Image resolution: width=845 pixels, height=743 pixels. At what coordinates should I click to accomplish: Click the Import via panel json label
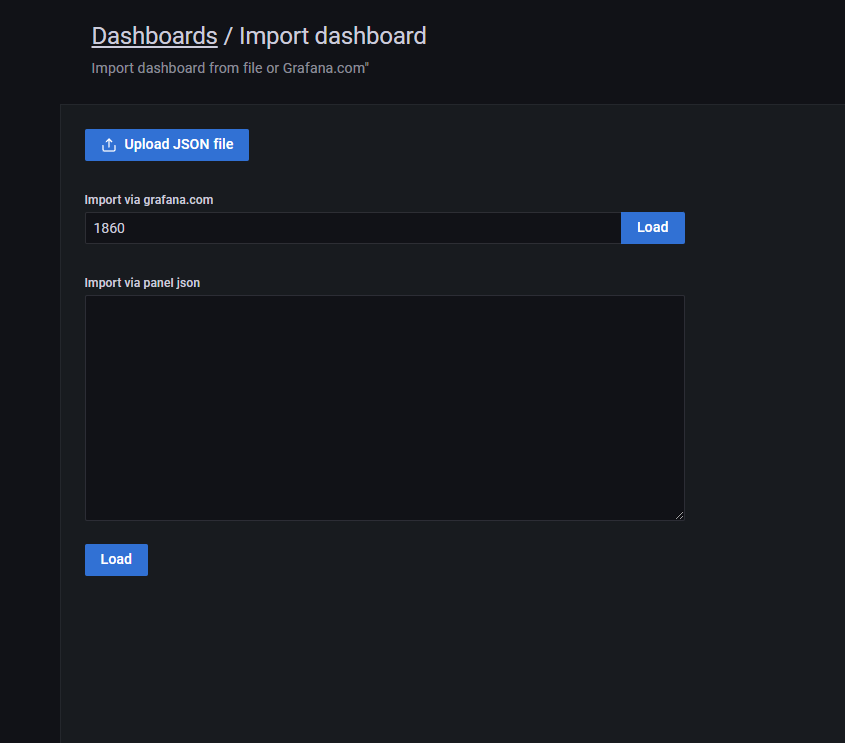click(142, 283)
